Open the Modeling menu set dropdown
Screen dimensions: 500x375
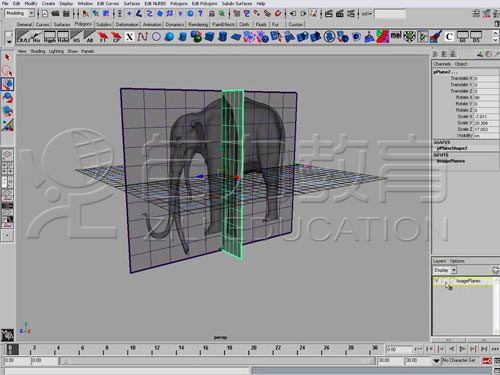20,13
